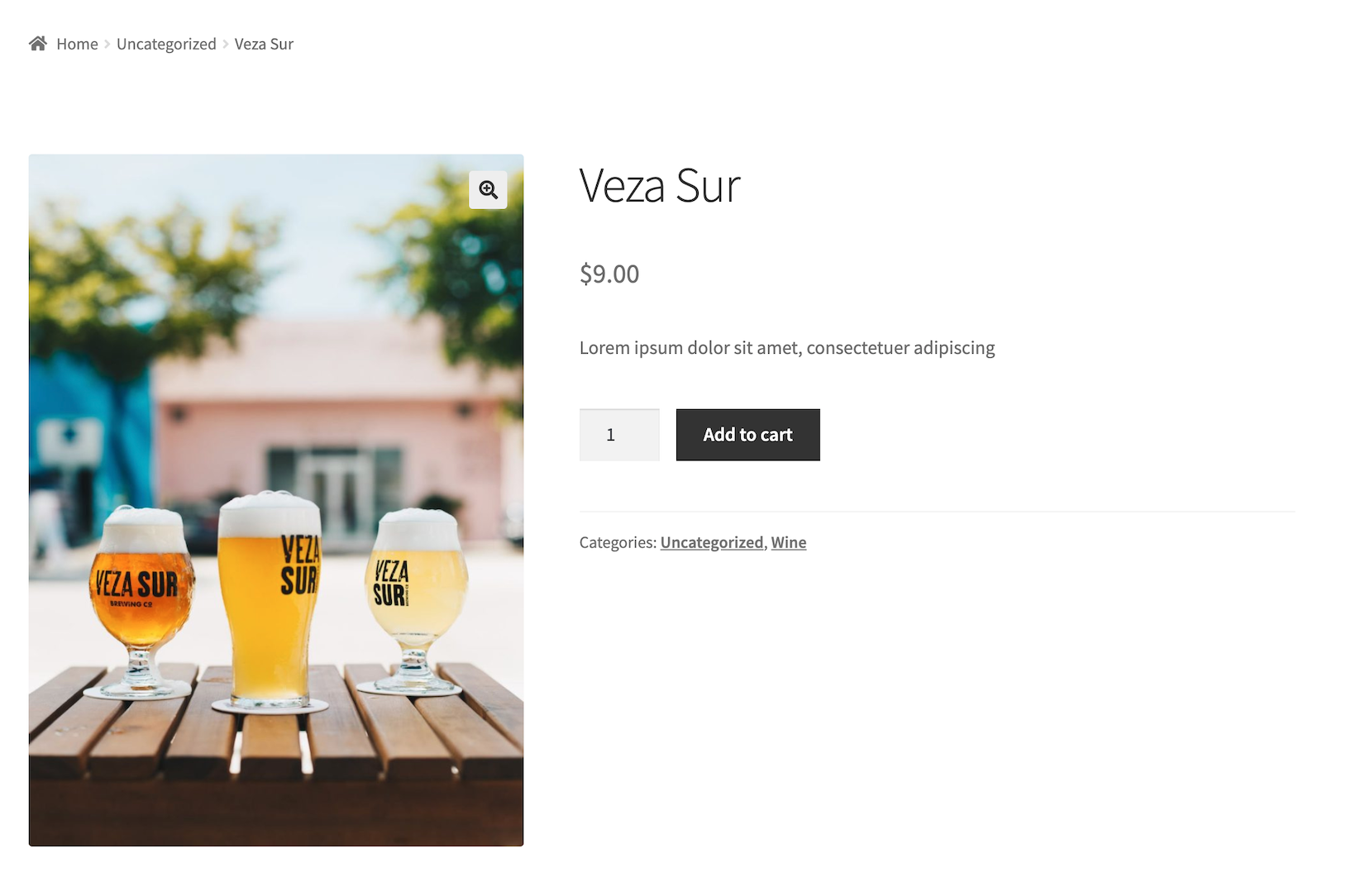Open the Uncategorized breadcrumb link
1356x896 pixels.
pos(166,44)
